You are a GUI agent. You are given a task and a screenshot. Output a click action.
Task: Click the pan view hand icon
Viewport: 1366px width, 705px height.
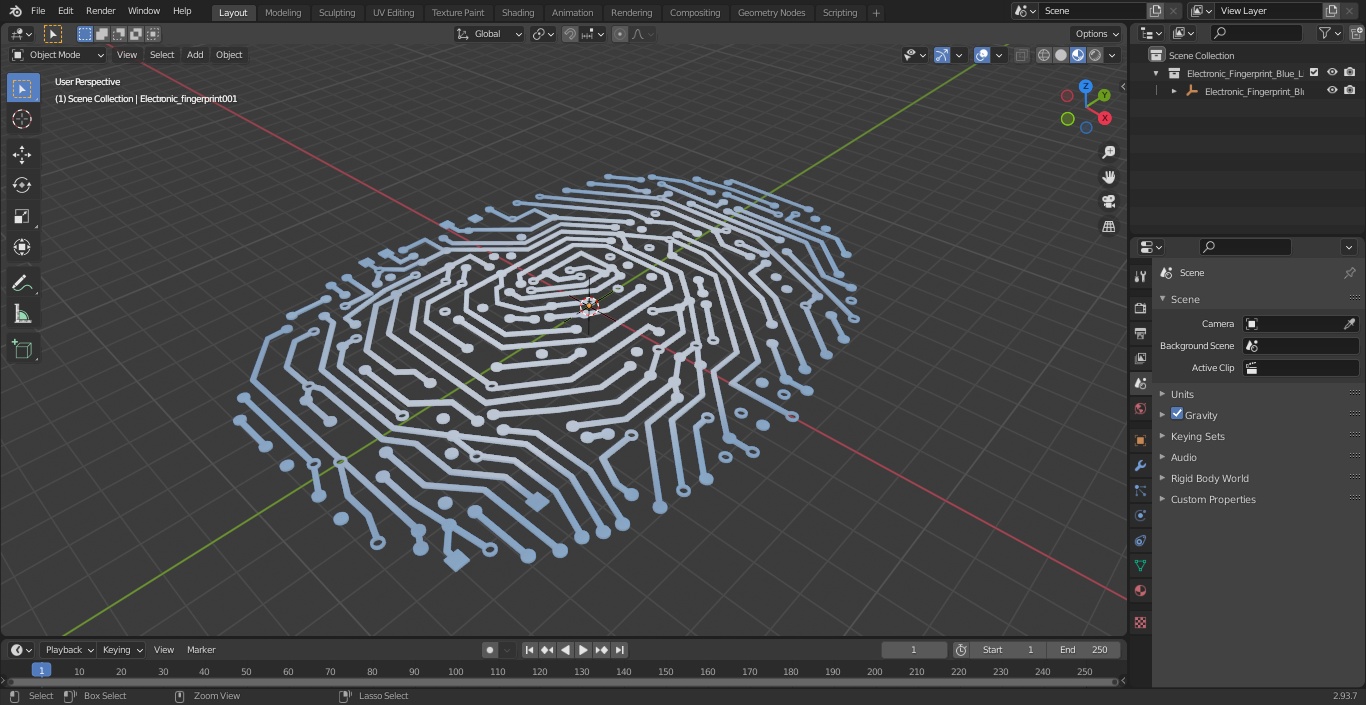tap(1108, 177)
